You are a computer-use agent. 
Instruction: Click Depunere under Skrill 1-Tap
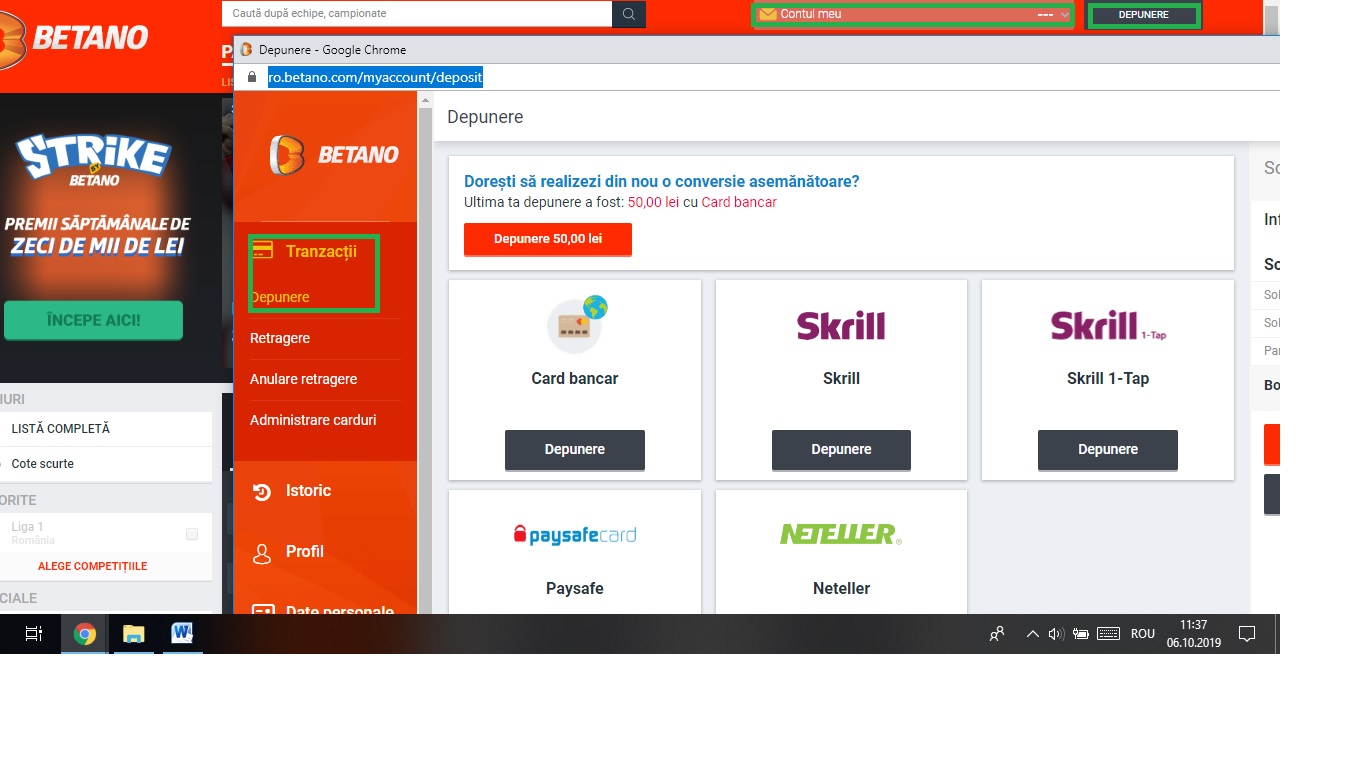pyautogui.click(x=1108, y=450)
